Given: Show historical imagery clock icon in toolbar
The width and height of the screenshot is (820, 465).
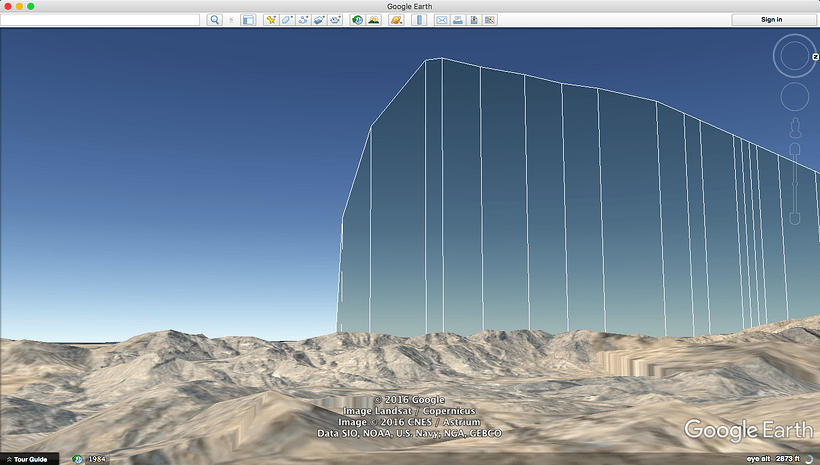Looking at the screenshot, I should [357, 20].
